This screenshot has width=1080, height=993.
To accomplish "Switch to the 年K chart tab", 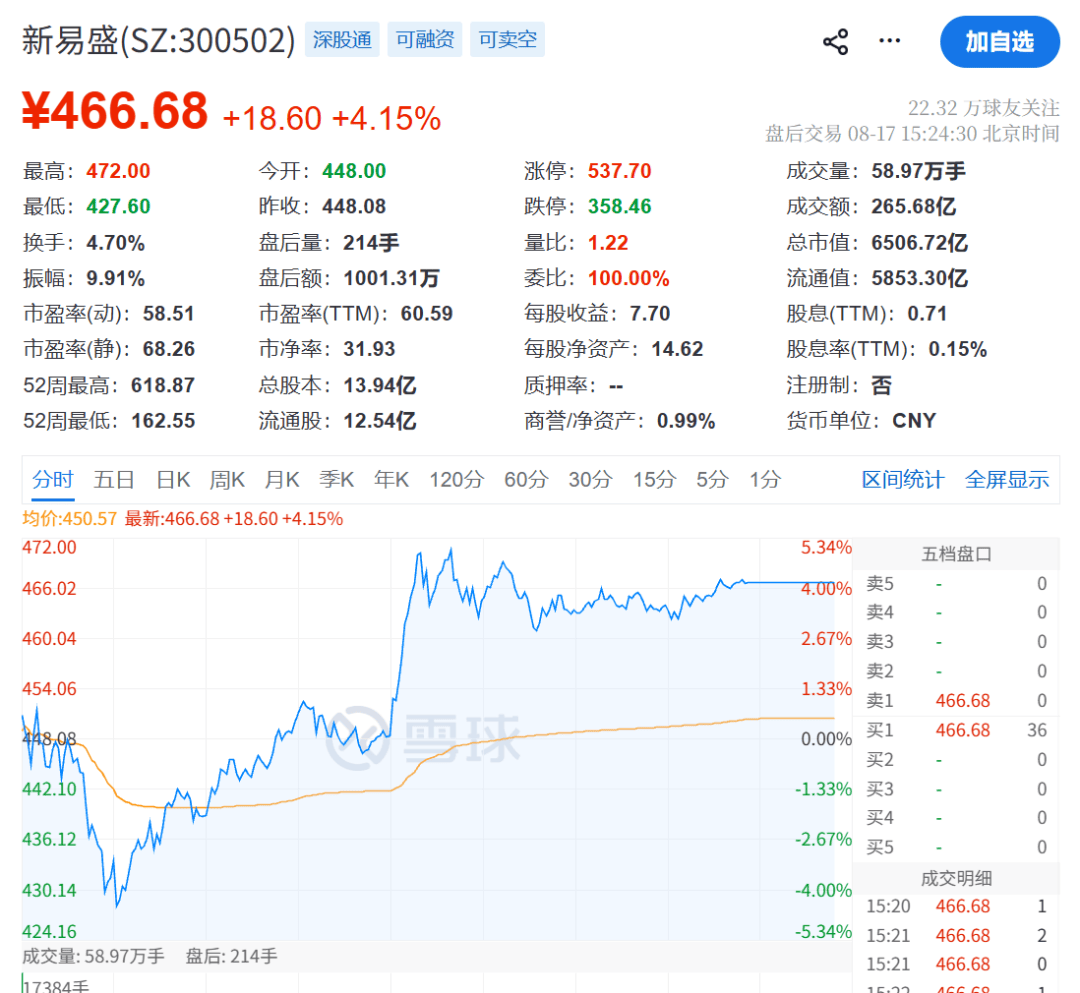I will [x=392, y=479].
